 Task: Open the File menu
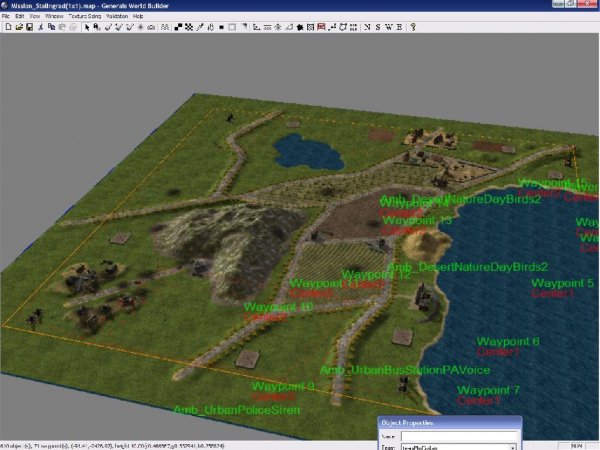tap(6, 17)
